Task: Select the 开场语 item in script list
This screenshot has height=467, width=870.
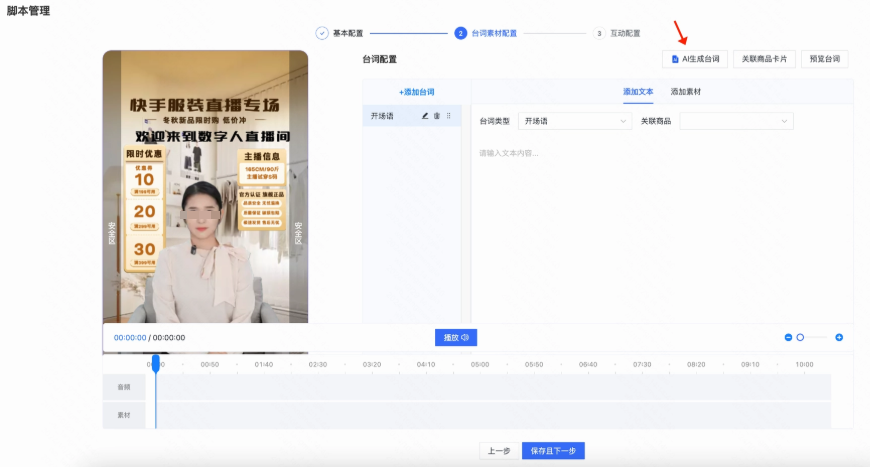Action: (412, 116)
